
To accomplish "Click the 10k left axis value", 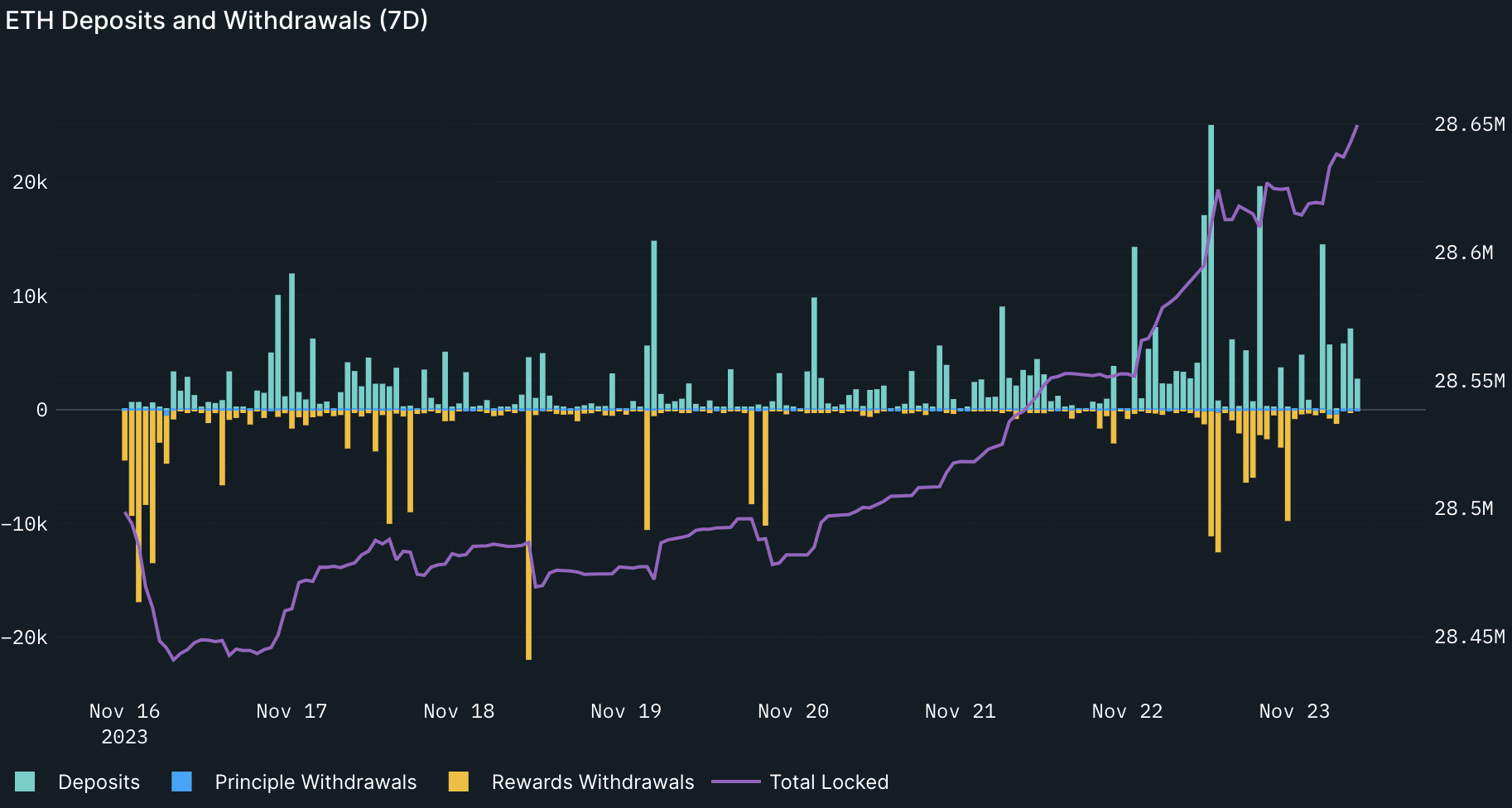I will (x=30, y=296).
